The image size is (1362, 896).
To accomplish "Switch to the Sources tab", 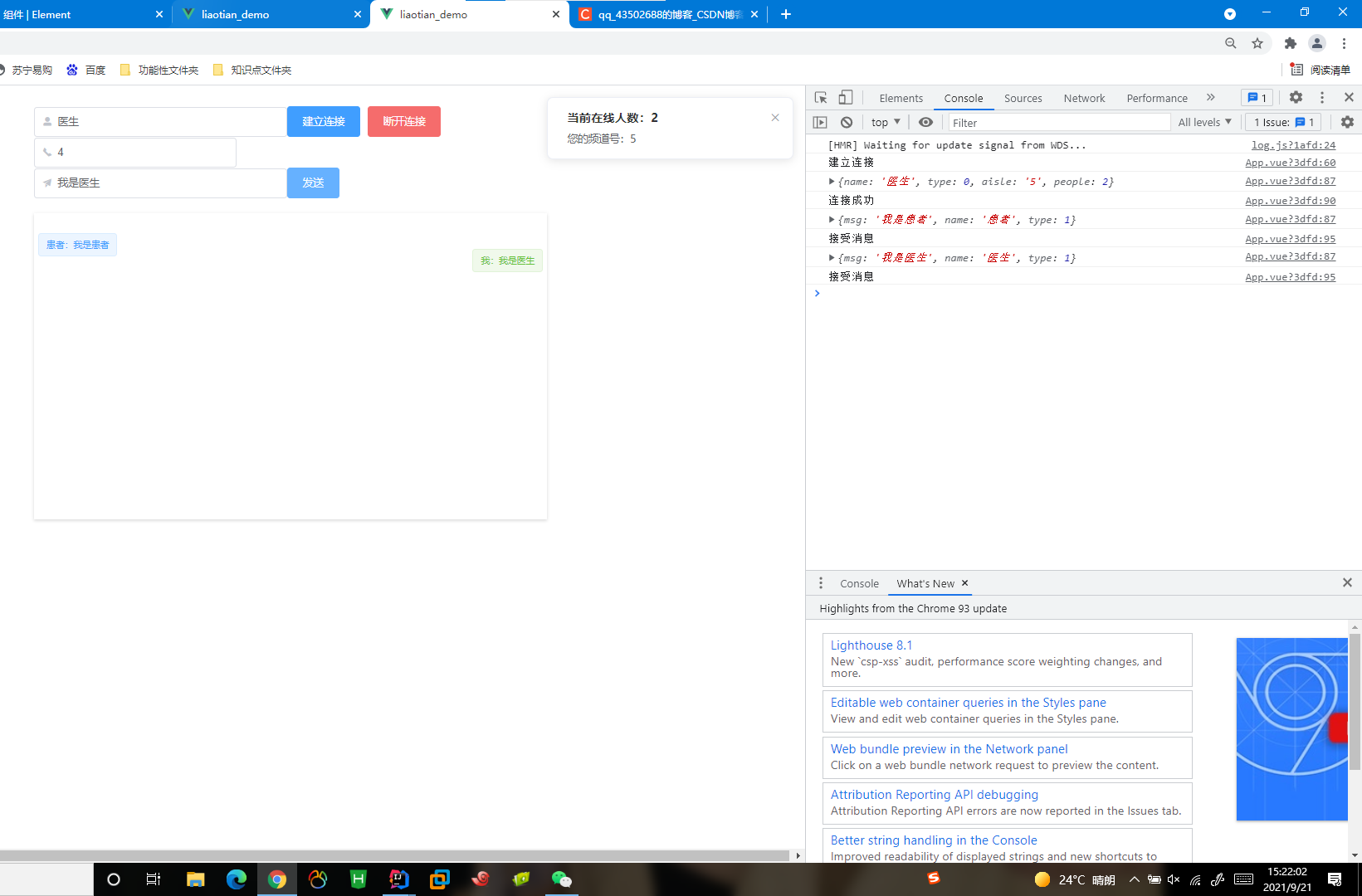I will click(x=1023, y=98).
